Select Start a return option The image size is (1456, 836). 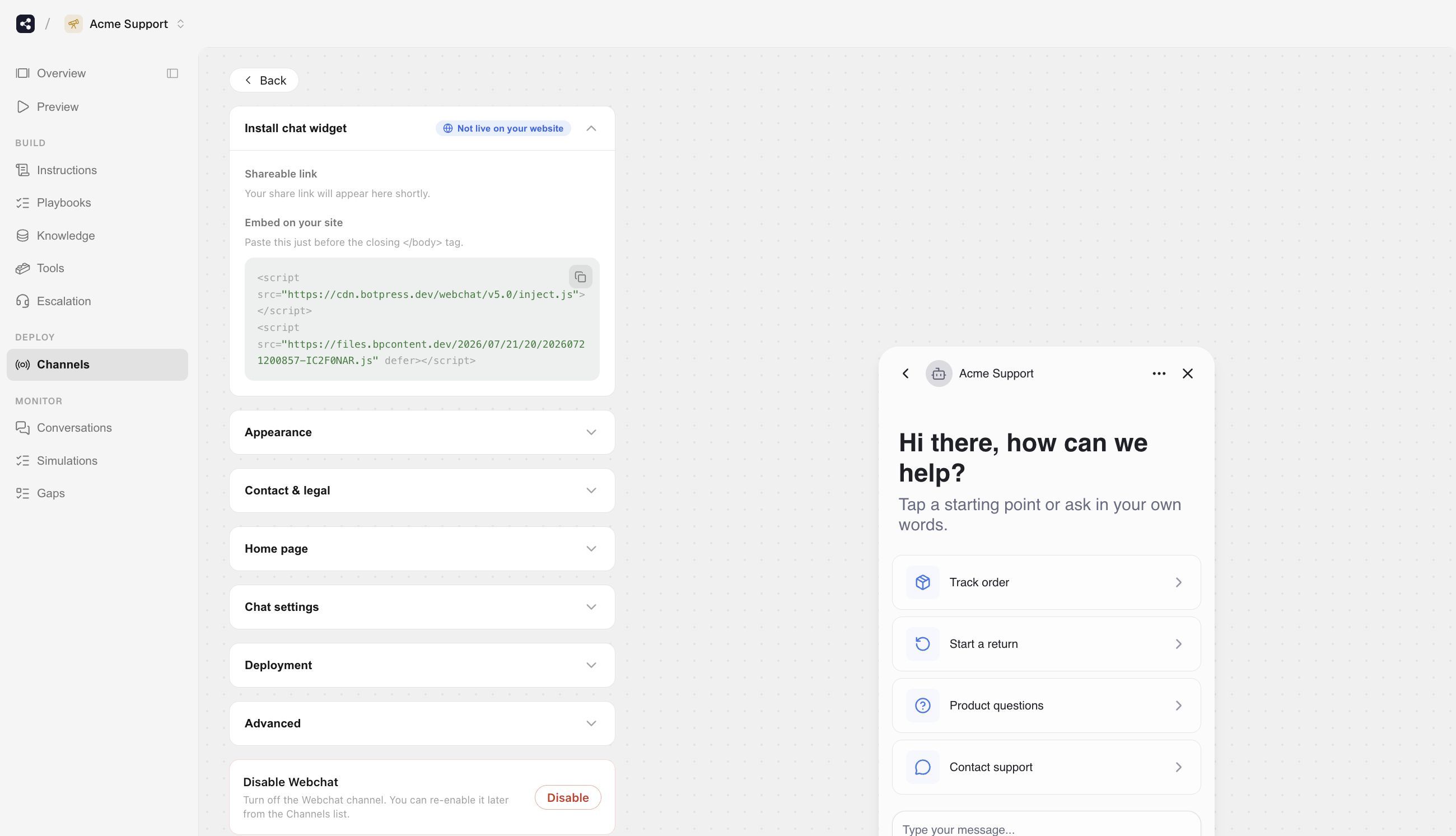1046,643
